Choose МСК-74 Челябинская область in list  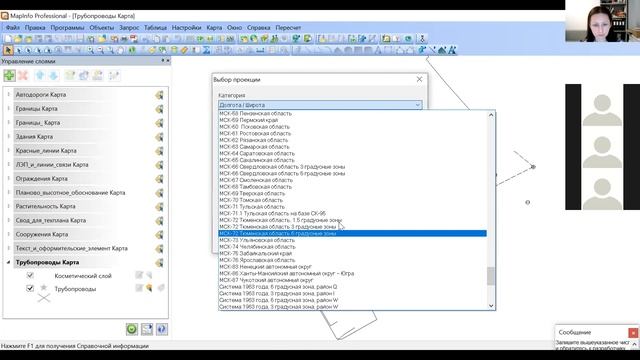(353, 247)
